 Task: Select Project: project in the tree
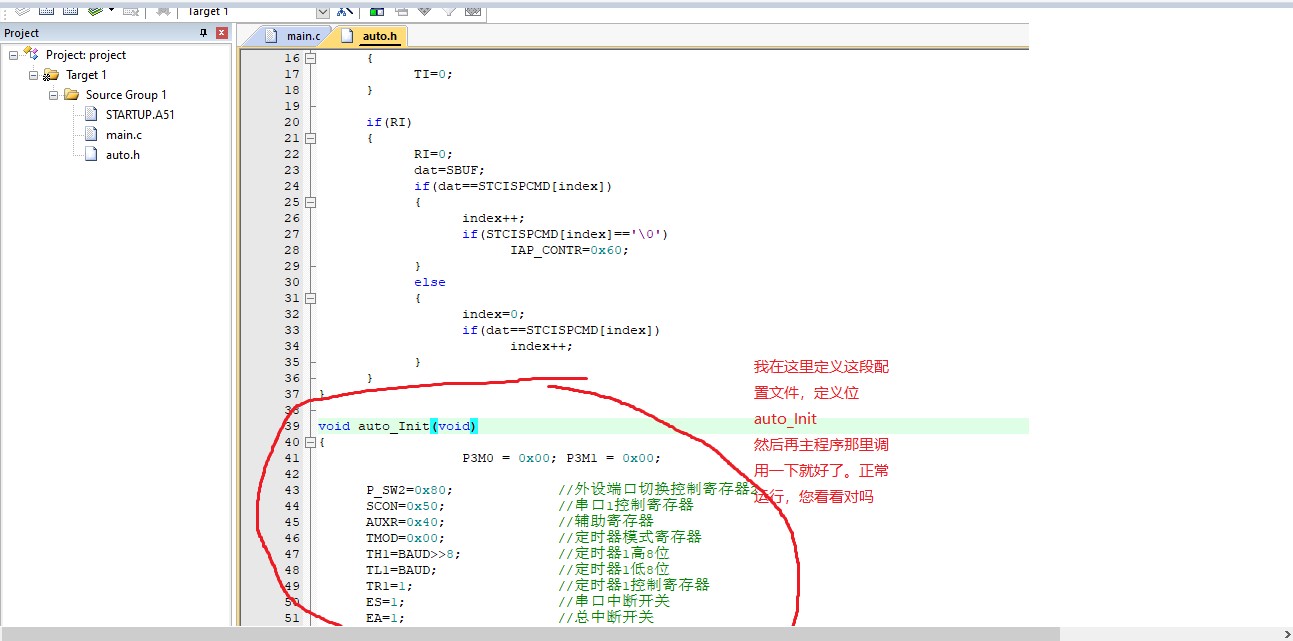[86, 55]
